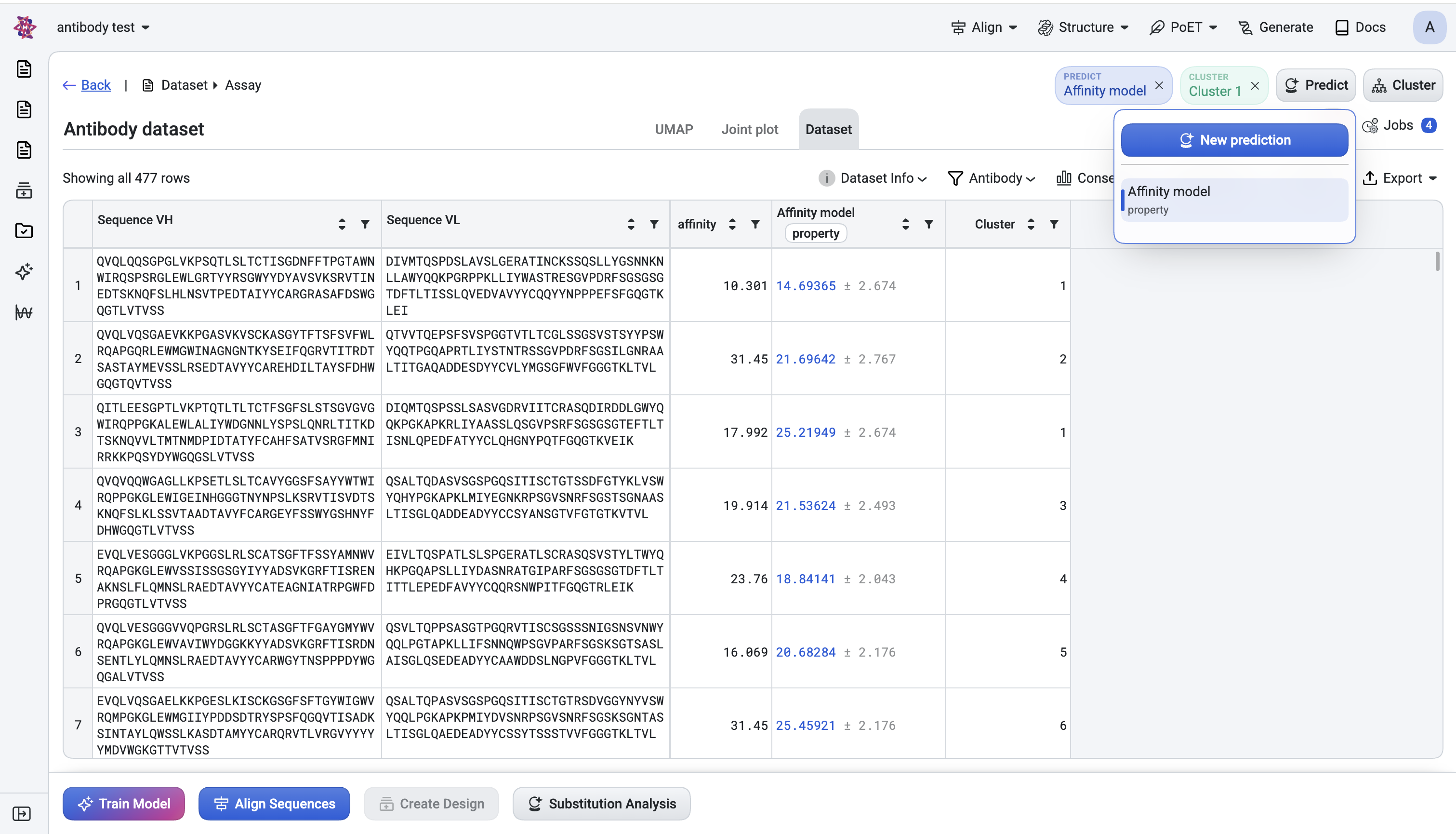Open the Conservation dropdown

pos(1085,178)
